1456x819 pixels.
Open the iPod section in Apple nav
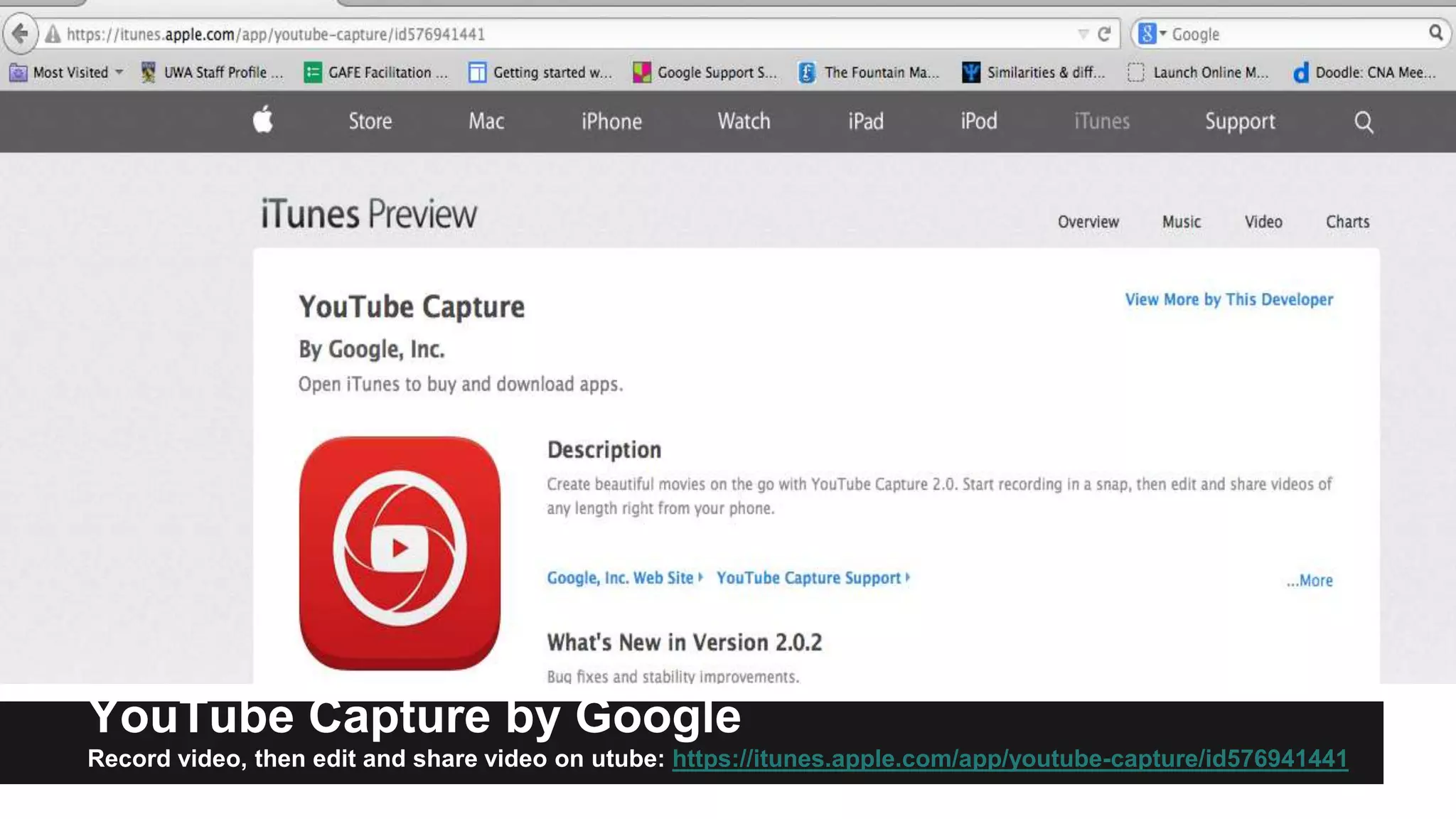979,122
